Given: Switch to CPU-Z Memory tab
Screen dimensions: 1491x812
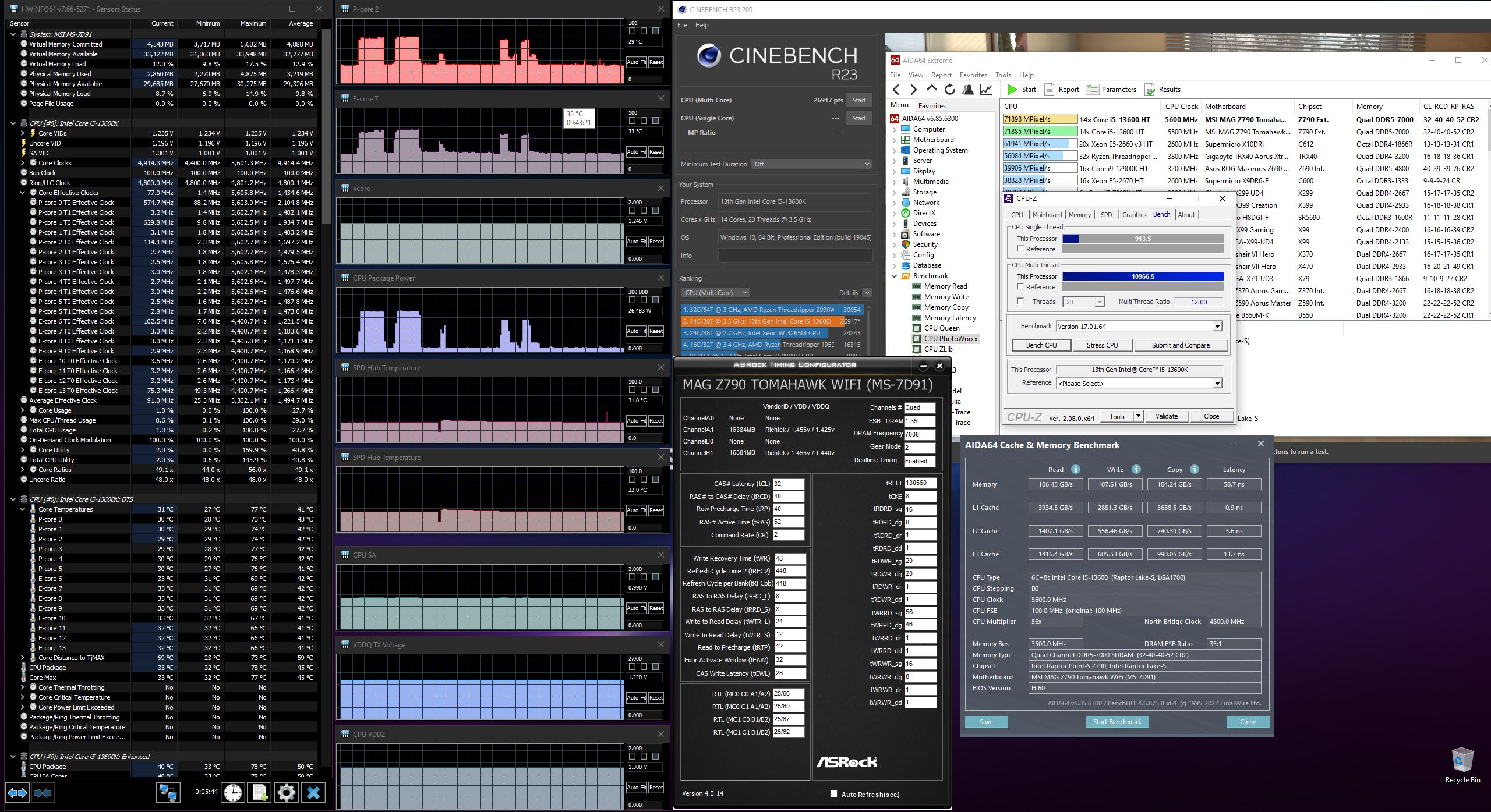Looking at the screenshot, I should [x=1079, y=215].
